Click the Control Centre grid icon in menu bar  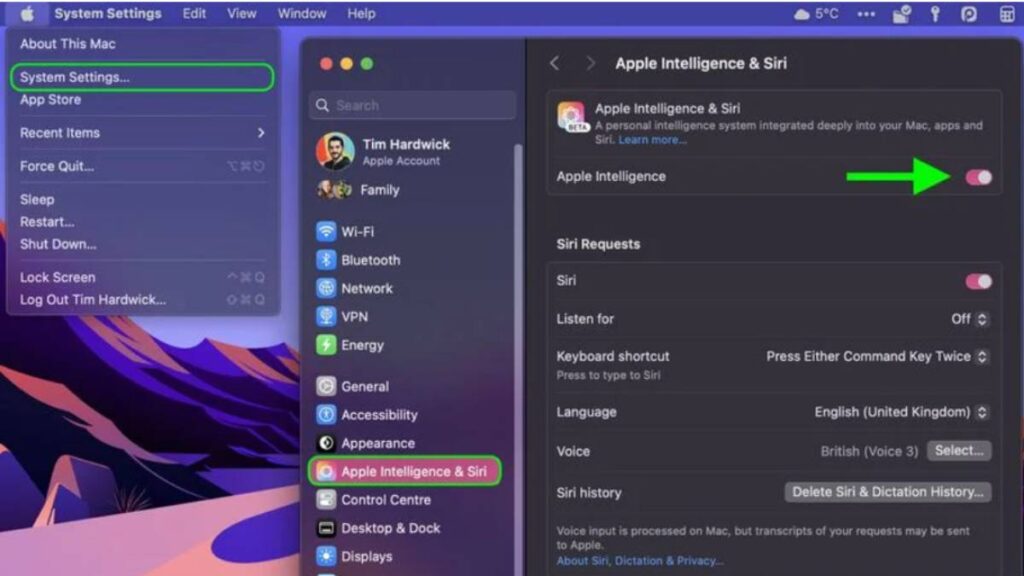click(x=1006, y=14)
